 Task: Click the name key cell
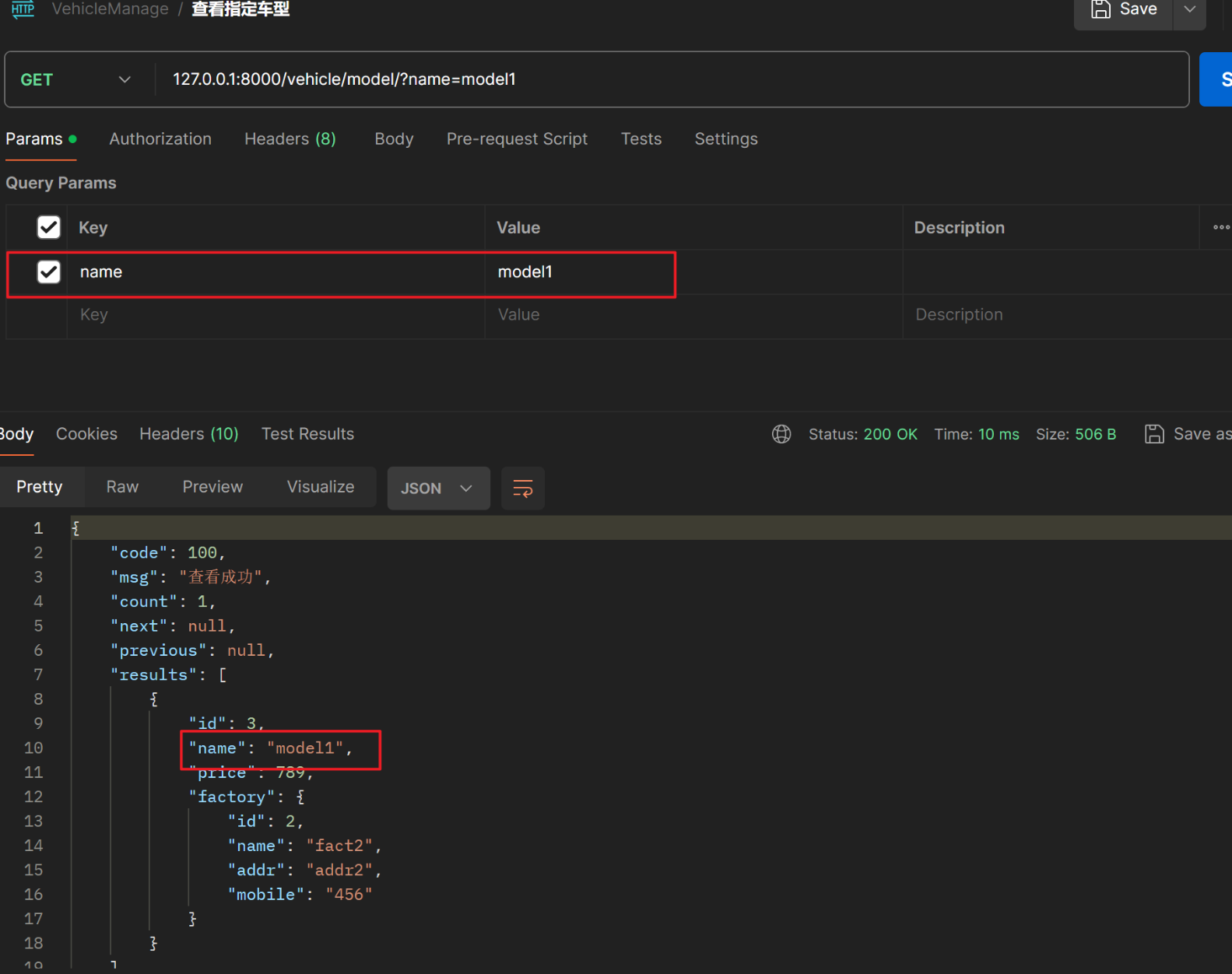tap(276, 272)
